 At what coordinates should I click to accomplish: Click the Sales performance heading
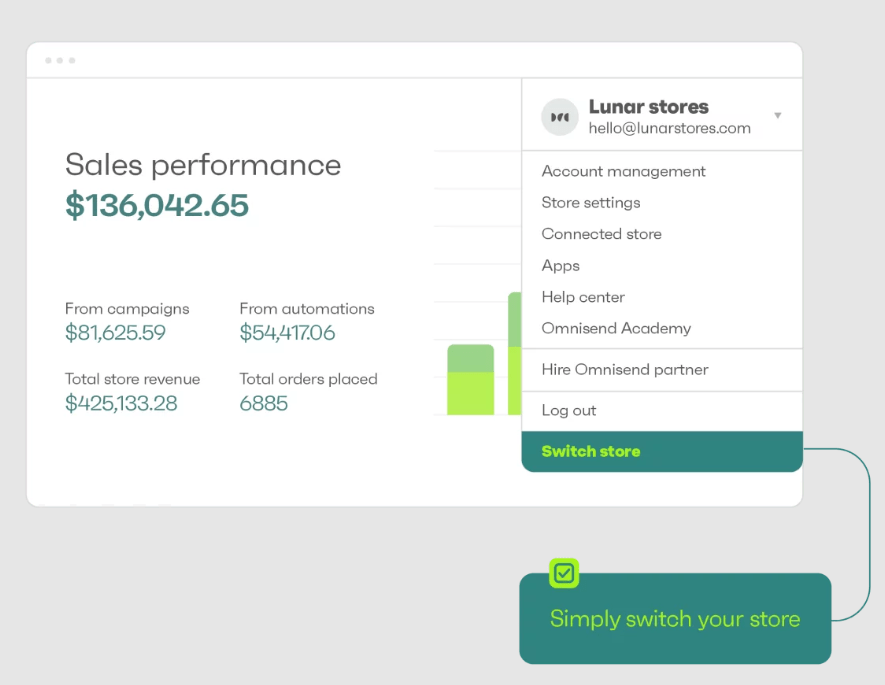click(203, 165)
